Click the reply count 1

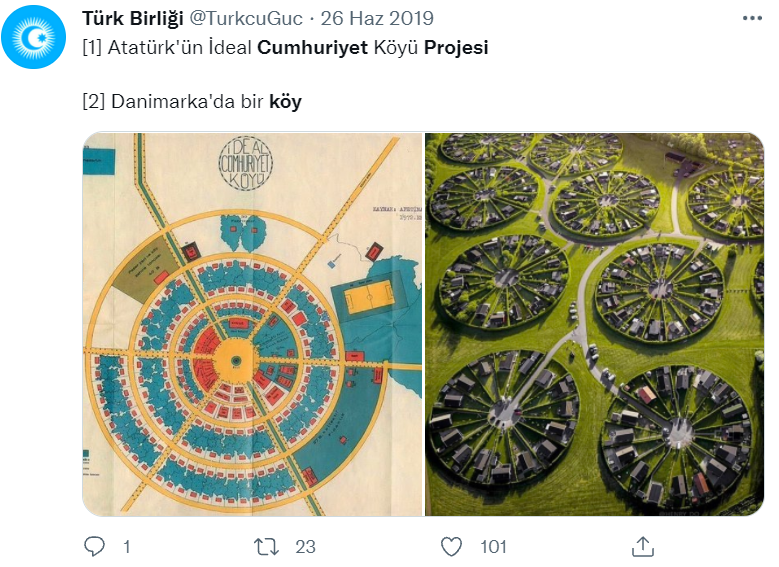tap(126, 547)
